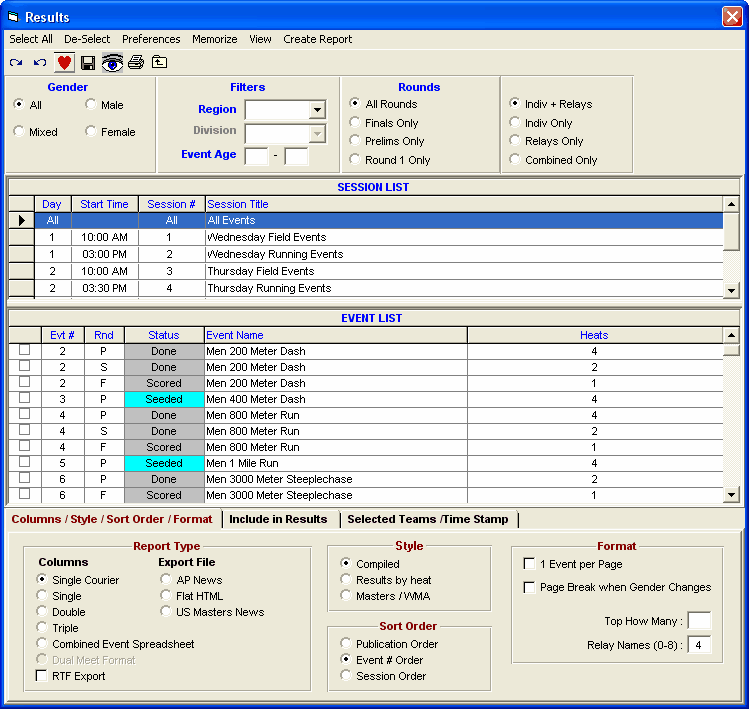Expand the Region dropdown
This screenshot has height=709, width=749.
(x=317, y=110)
